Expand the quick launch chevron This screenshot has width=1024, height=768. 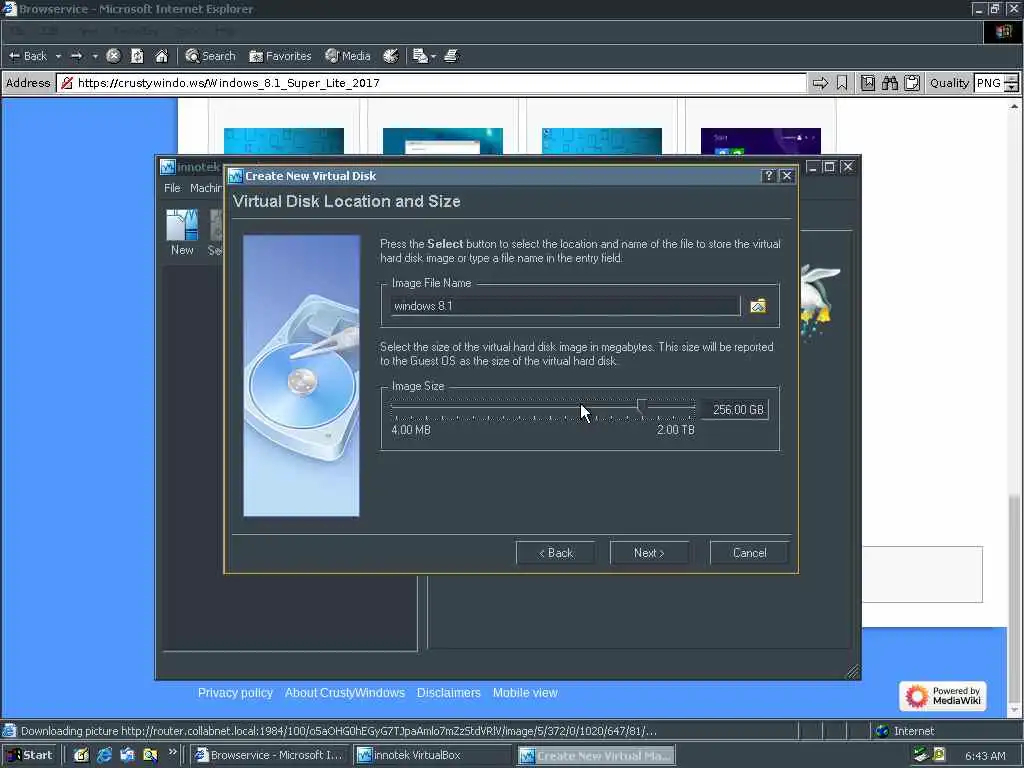(172, 752)
